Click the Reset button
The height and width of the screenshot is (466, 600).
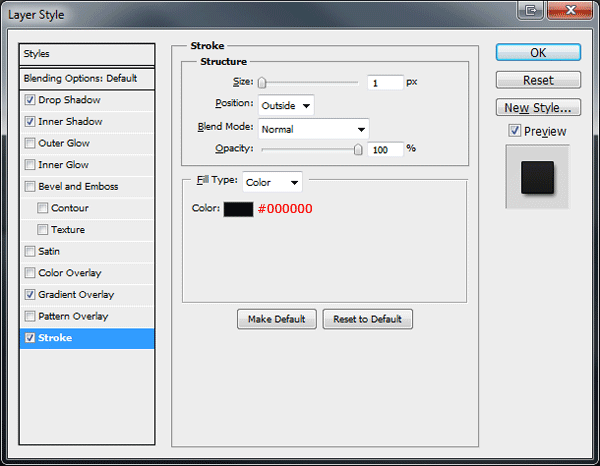pos(538,80)
